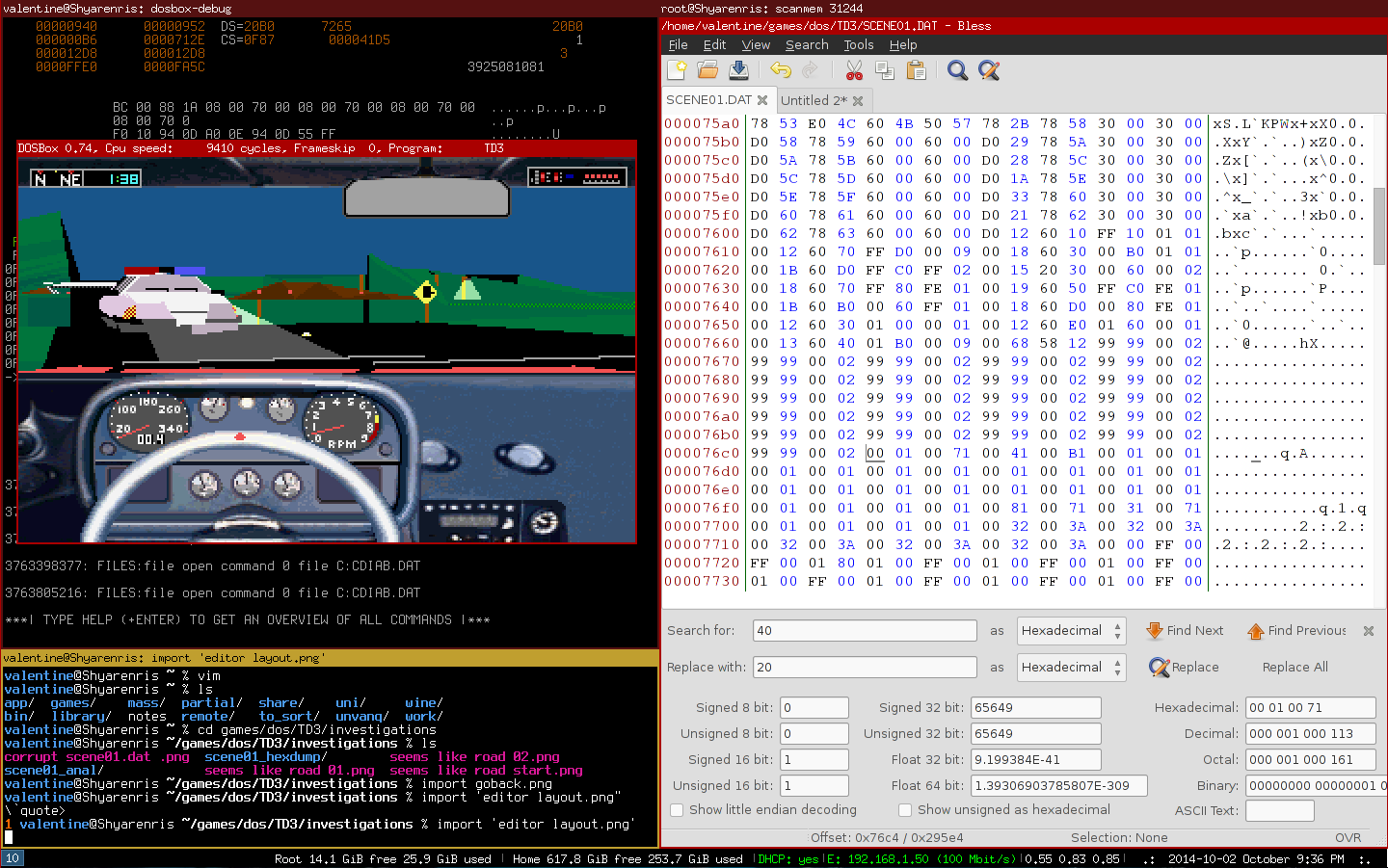Click the Selection: None status text
The height and width of the screenshot is (868, 1388).
point(1119,838)
